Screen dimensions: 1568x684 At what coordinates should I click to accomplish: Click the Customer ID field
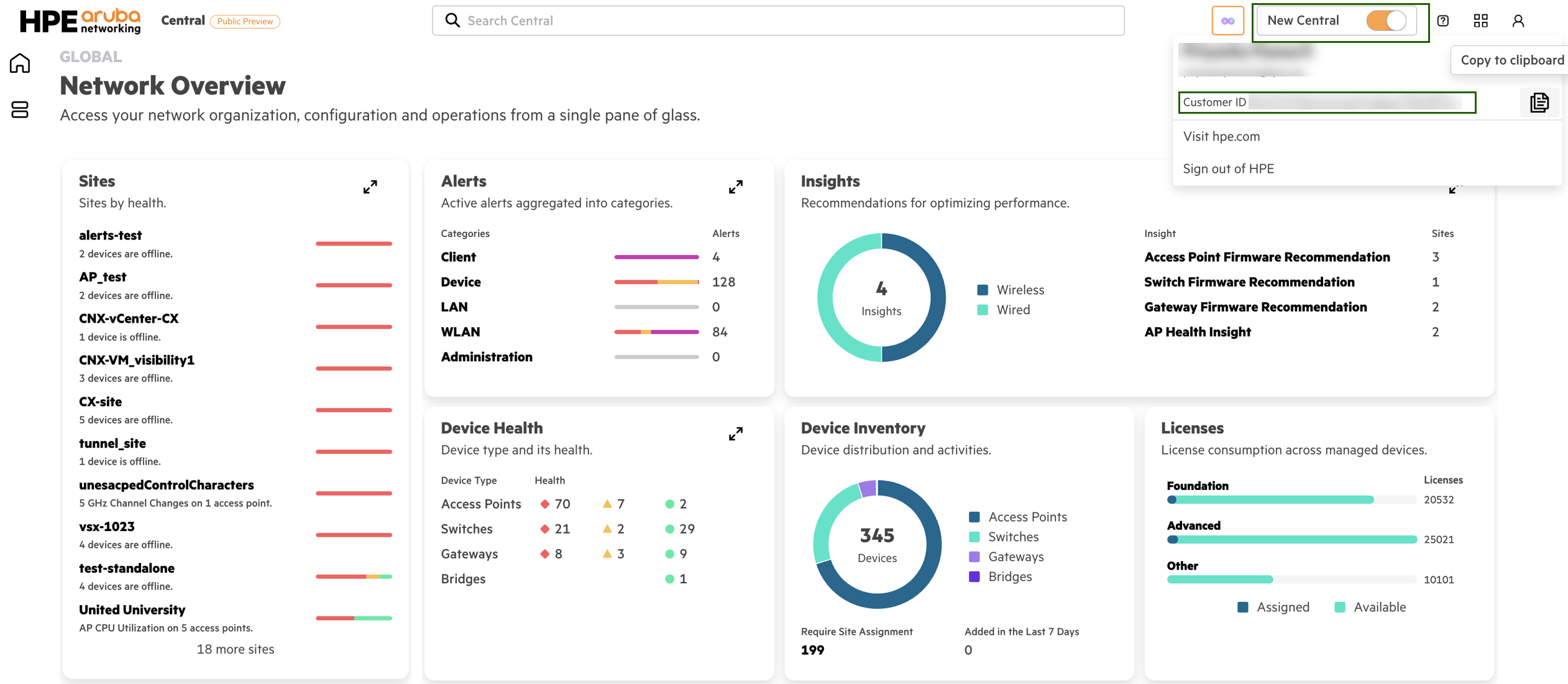[x=1327, y=103]
